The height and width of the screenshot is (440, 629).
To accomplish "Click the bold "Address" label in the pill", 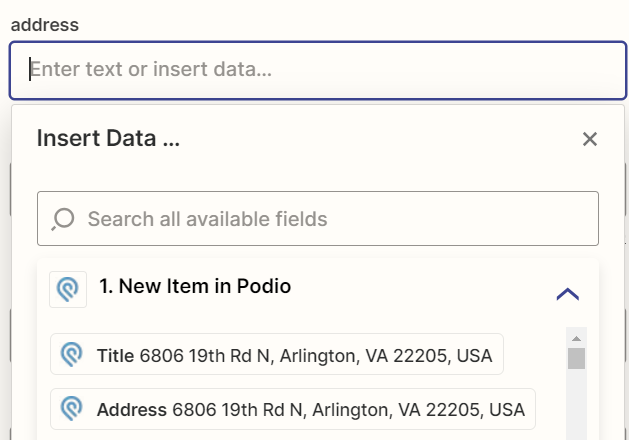I will (132, 410).
